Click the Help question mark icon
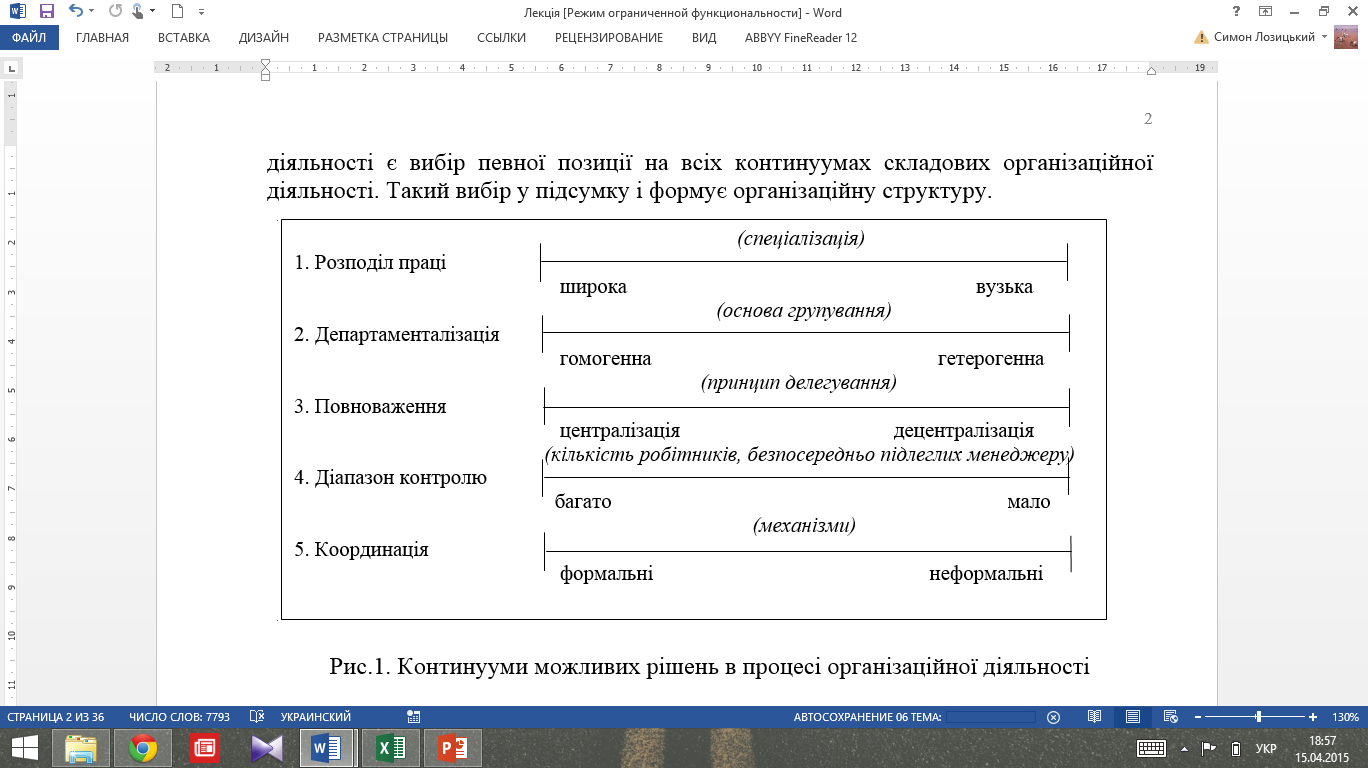Viewport: 1368px width, 768px height. pos(1238,12)
